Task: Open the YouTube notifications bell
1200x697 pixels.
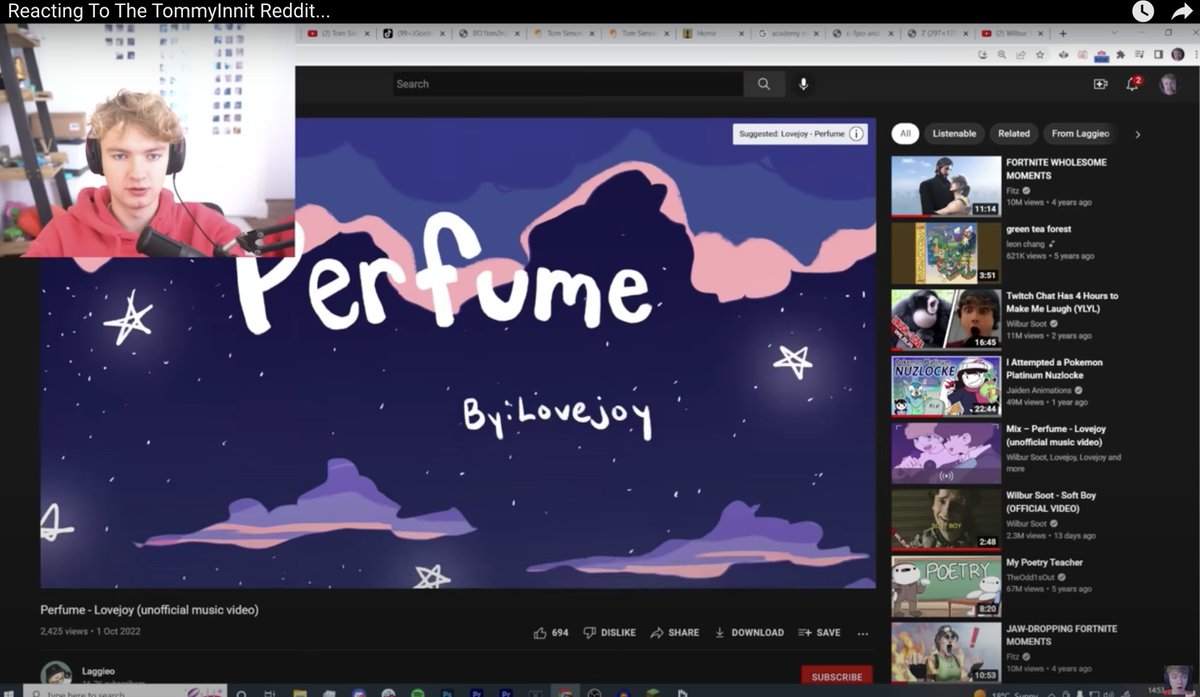Action: (x=1133, y=84)
